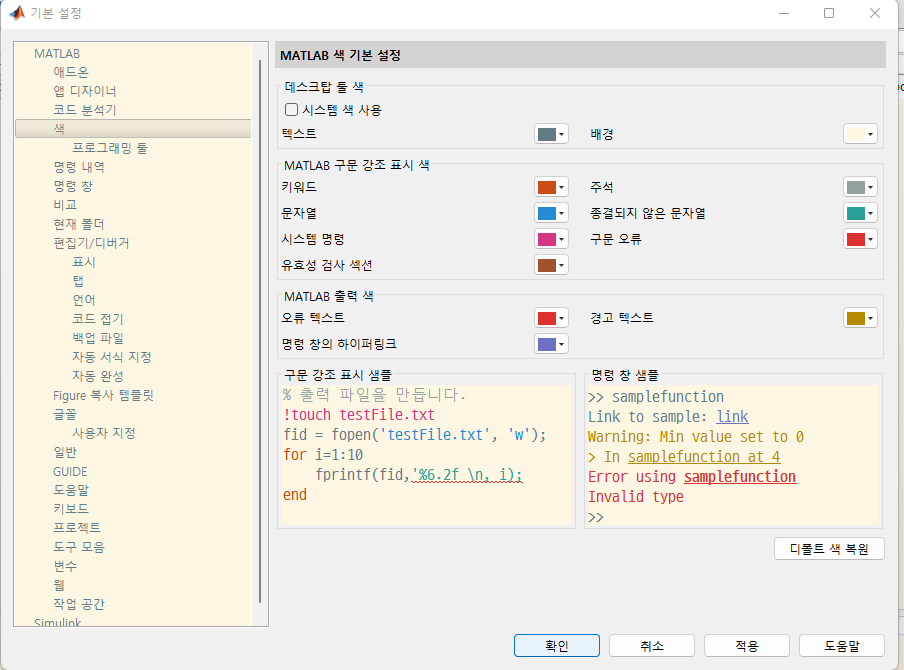The height and width of the screenshot is (670, 904).
Task: Select 도구 모음 in the tree
Action: (x=79, y=547)
